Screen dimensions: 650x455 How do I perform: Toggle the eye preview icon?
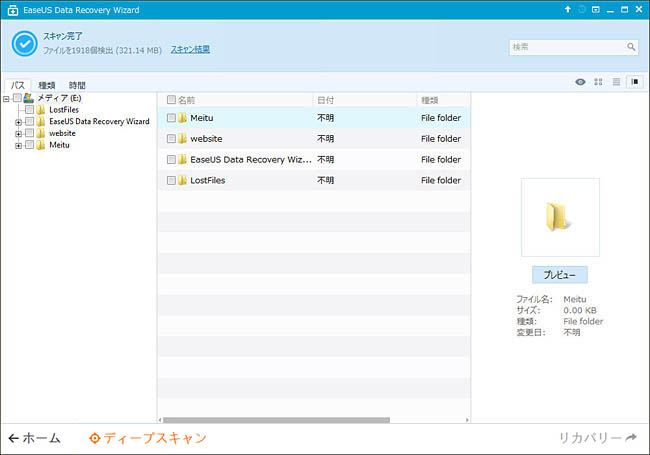point(580,82)
